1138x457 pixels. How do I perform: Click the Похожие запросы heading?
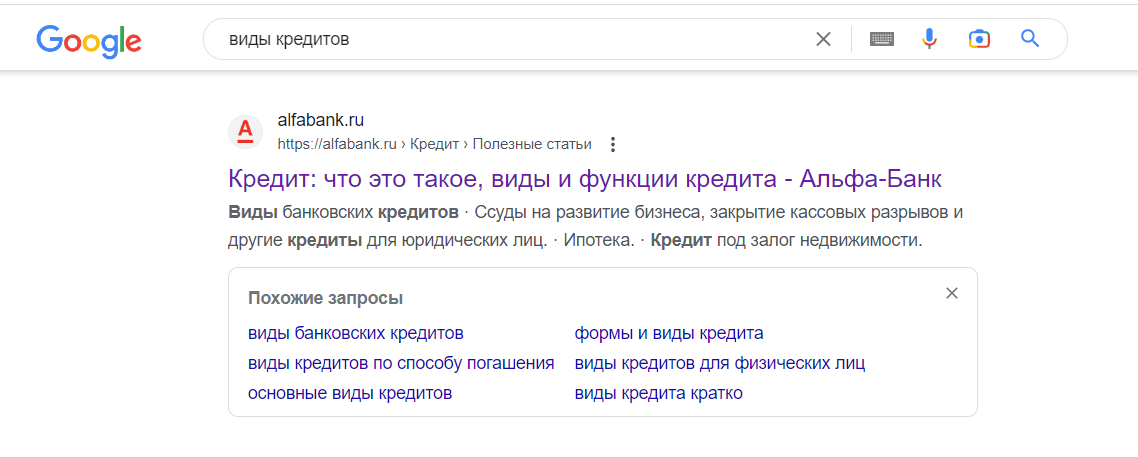tap(325, 298)
